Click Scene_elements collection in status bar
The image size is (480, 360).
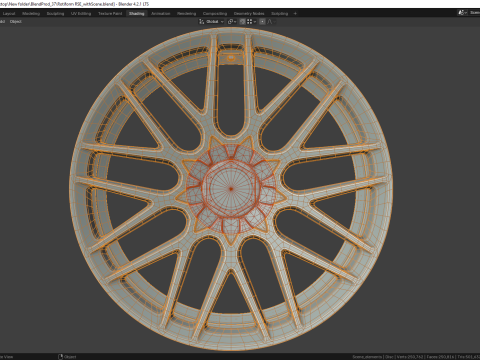click(367, 357)
